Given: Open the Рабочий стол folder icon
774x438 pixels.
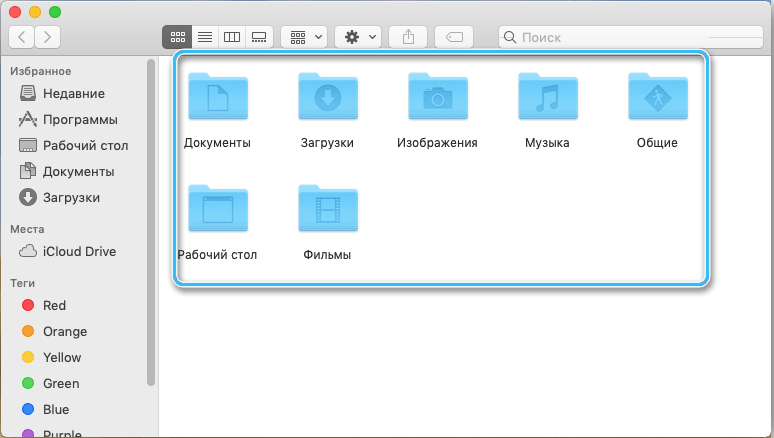Looking at the screenshot, I should pos(217,209).
